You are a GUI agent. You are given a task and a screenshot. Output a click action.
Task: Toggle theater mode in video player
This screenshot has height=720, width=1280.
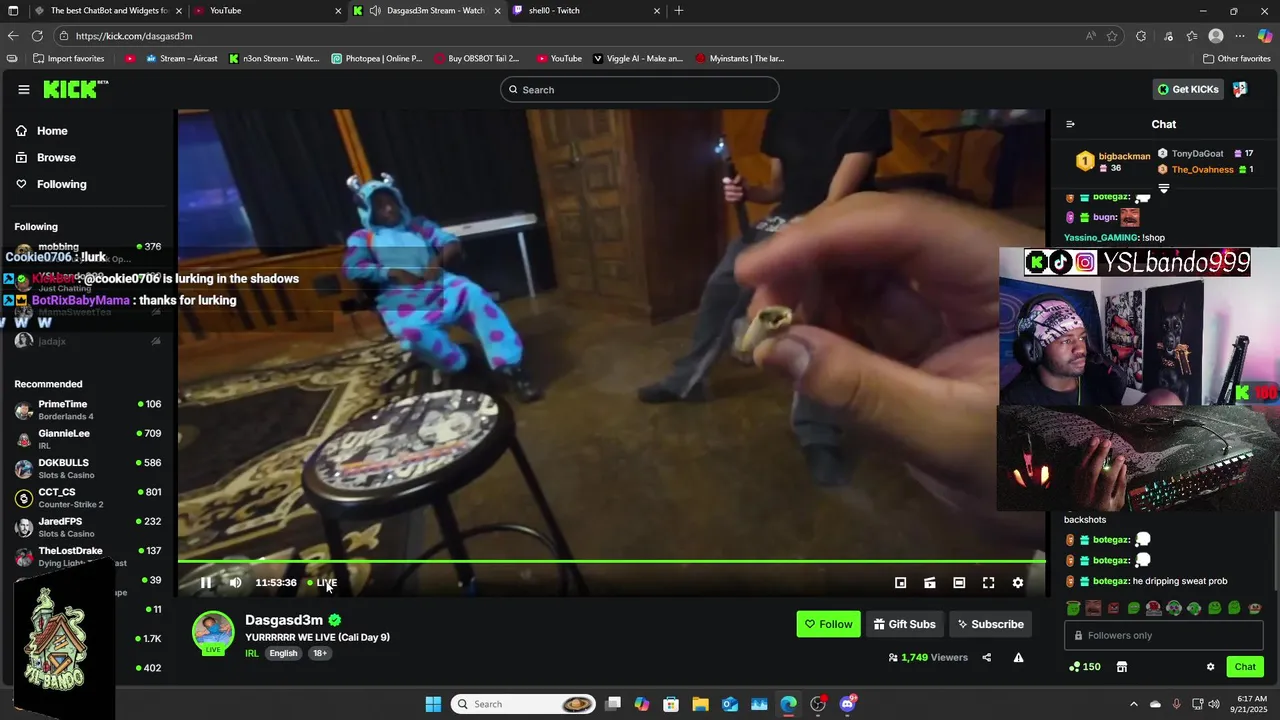click(959, 583)
